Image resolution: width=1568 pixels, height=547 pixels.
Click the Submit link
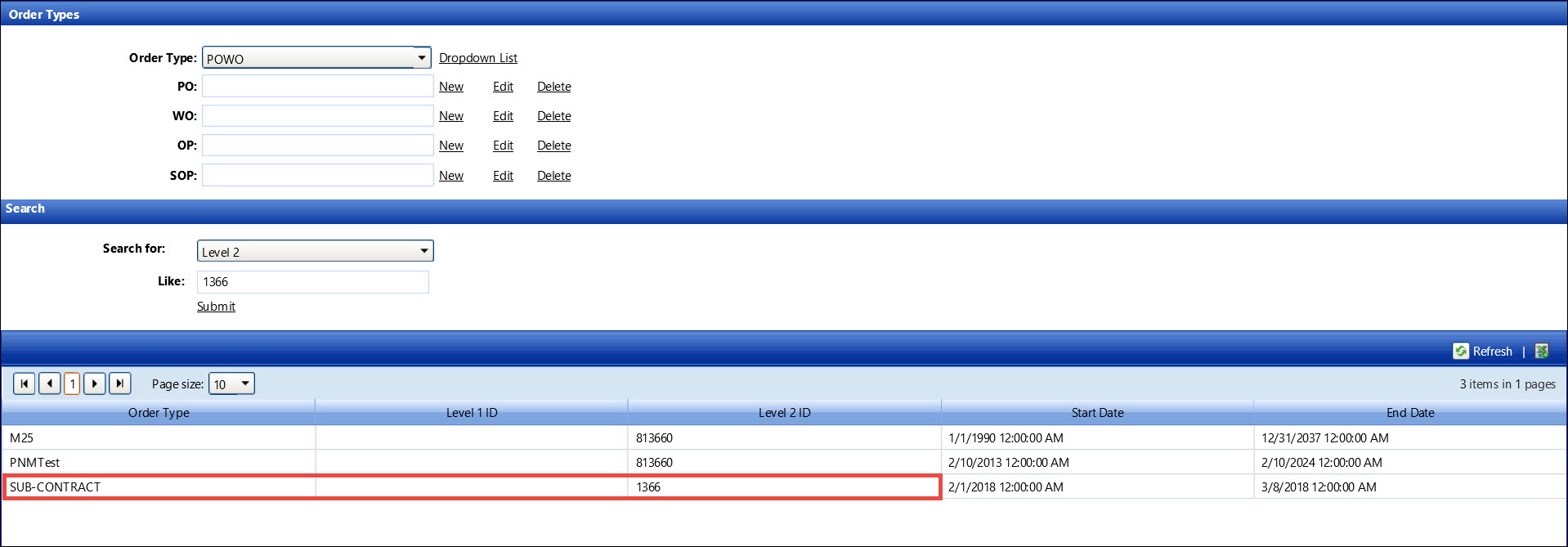click(x=216, y=307)
